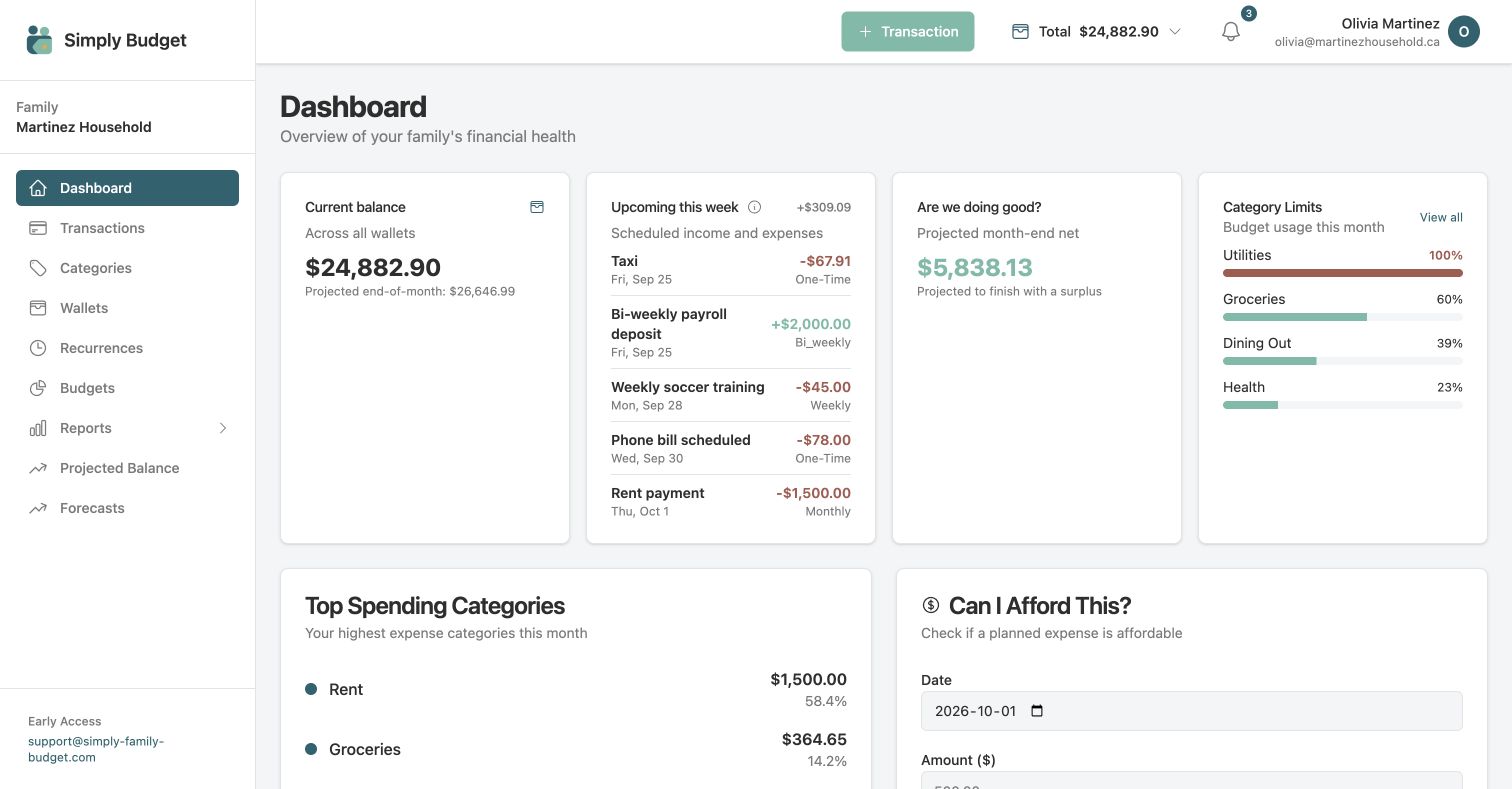
Task: Click the wallet icon beside Total
Action: click(1020, 31)
